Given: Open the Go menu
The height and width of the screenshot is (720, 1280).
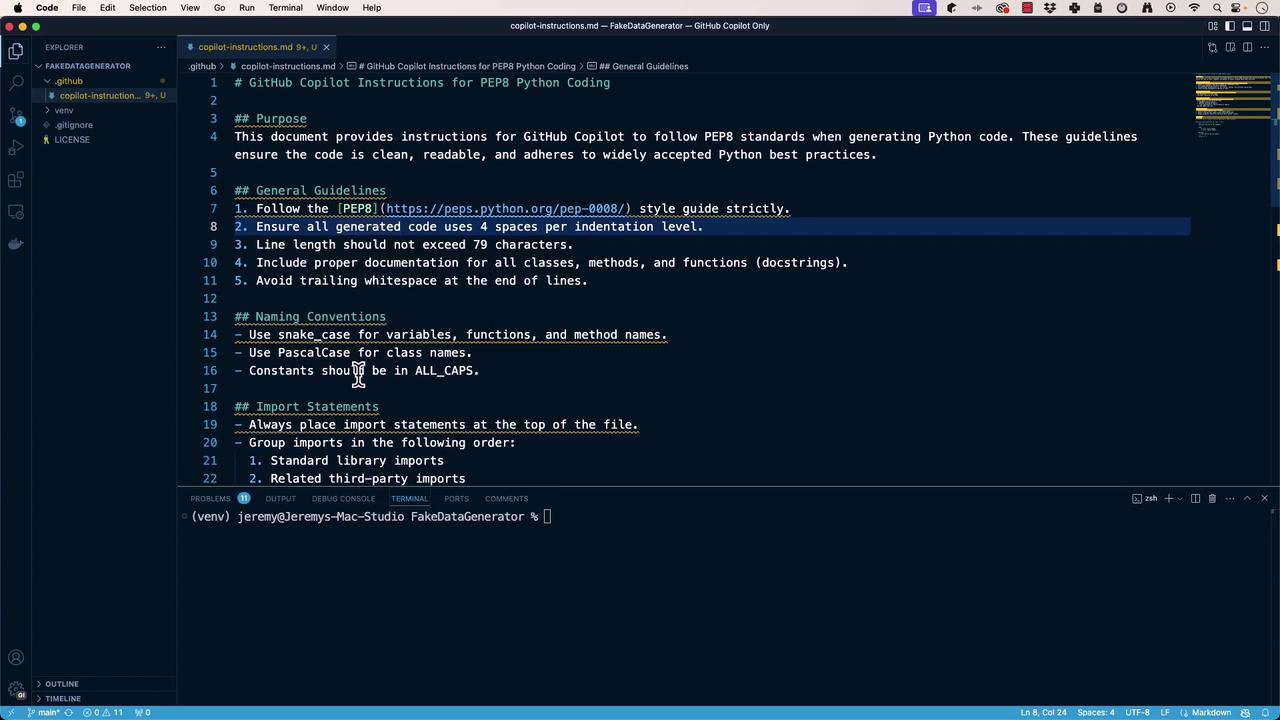Looking at the screenshot, I should [x=219, y=8].
